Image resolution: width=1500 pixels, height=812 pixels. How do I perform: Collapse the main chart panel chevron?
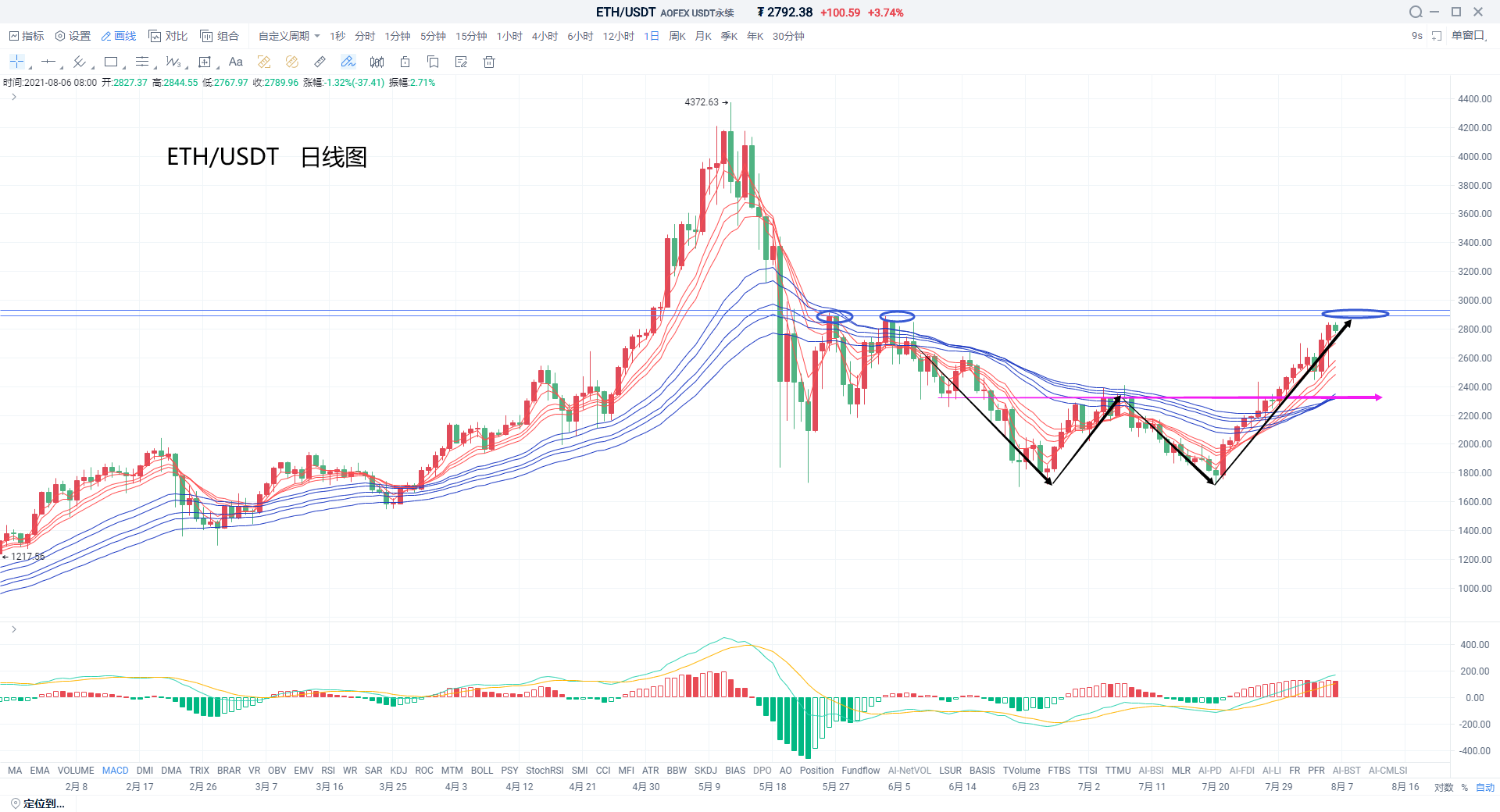14,97
